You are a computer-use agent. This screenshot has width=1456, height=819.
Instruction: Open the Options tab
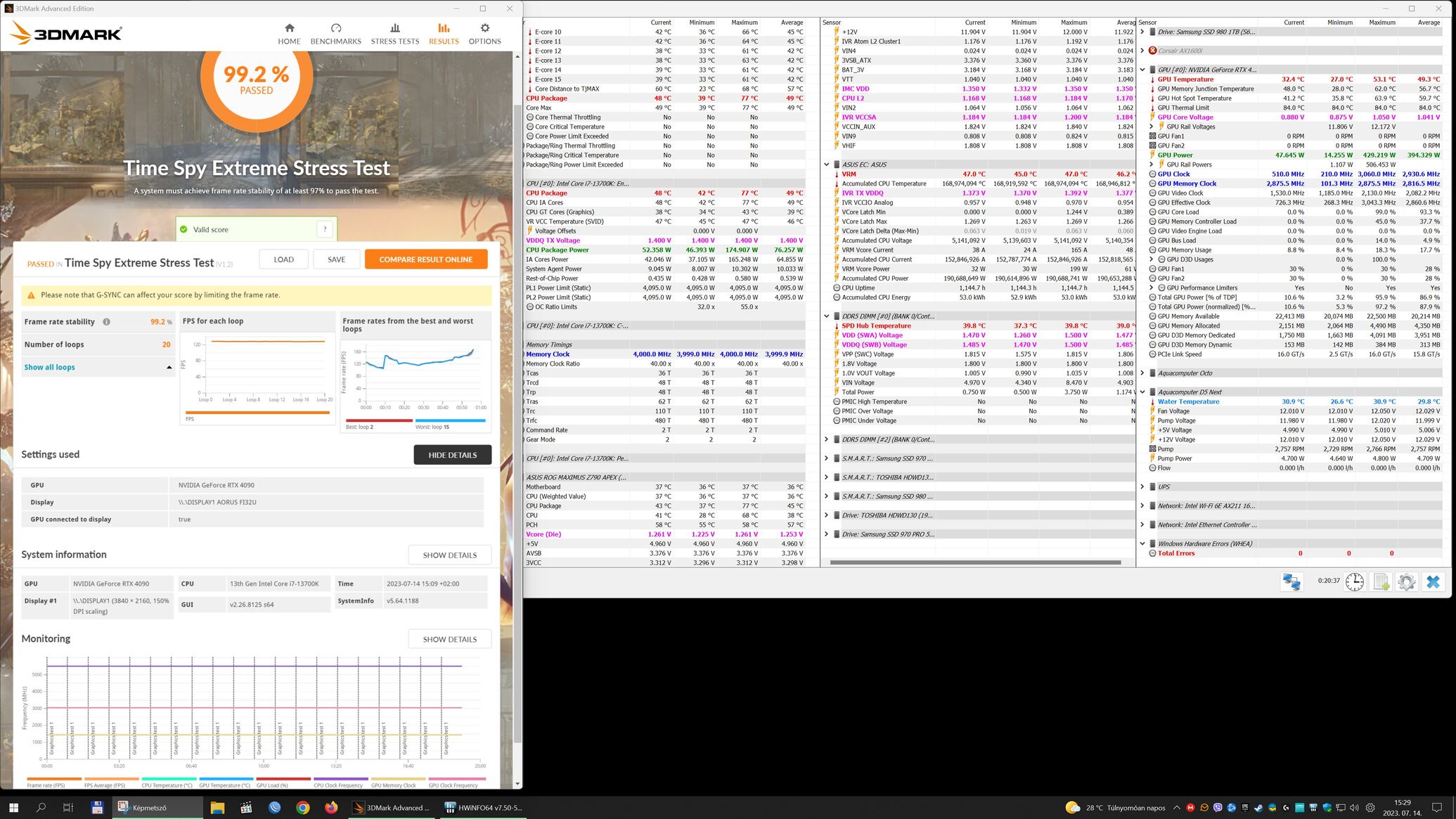(484, 33)
